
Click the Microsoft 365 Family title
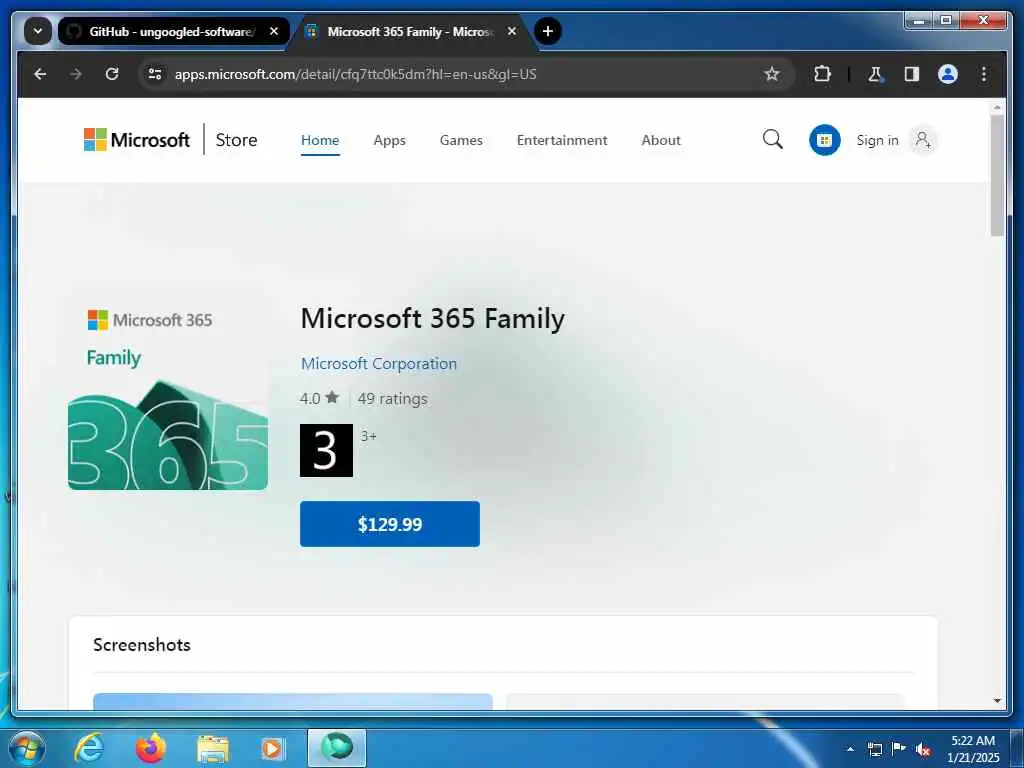432,319
